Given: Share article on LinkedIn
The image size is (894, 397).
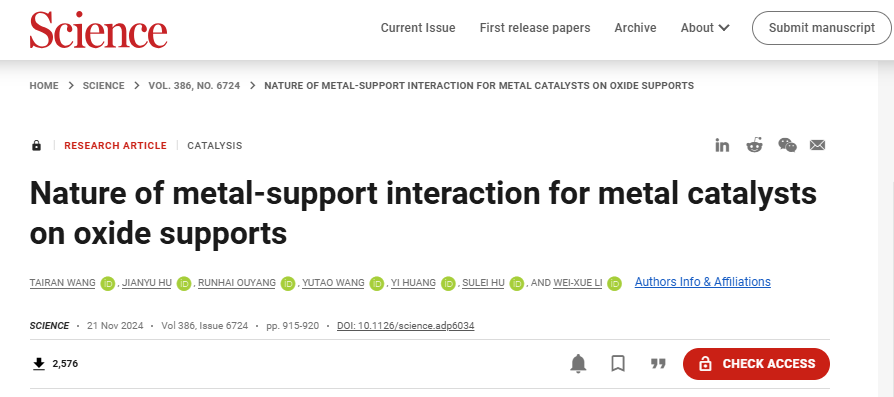Looking at the screenshot, I should 722,145.
